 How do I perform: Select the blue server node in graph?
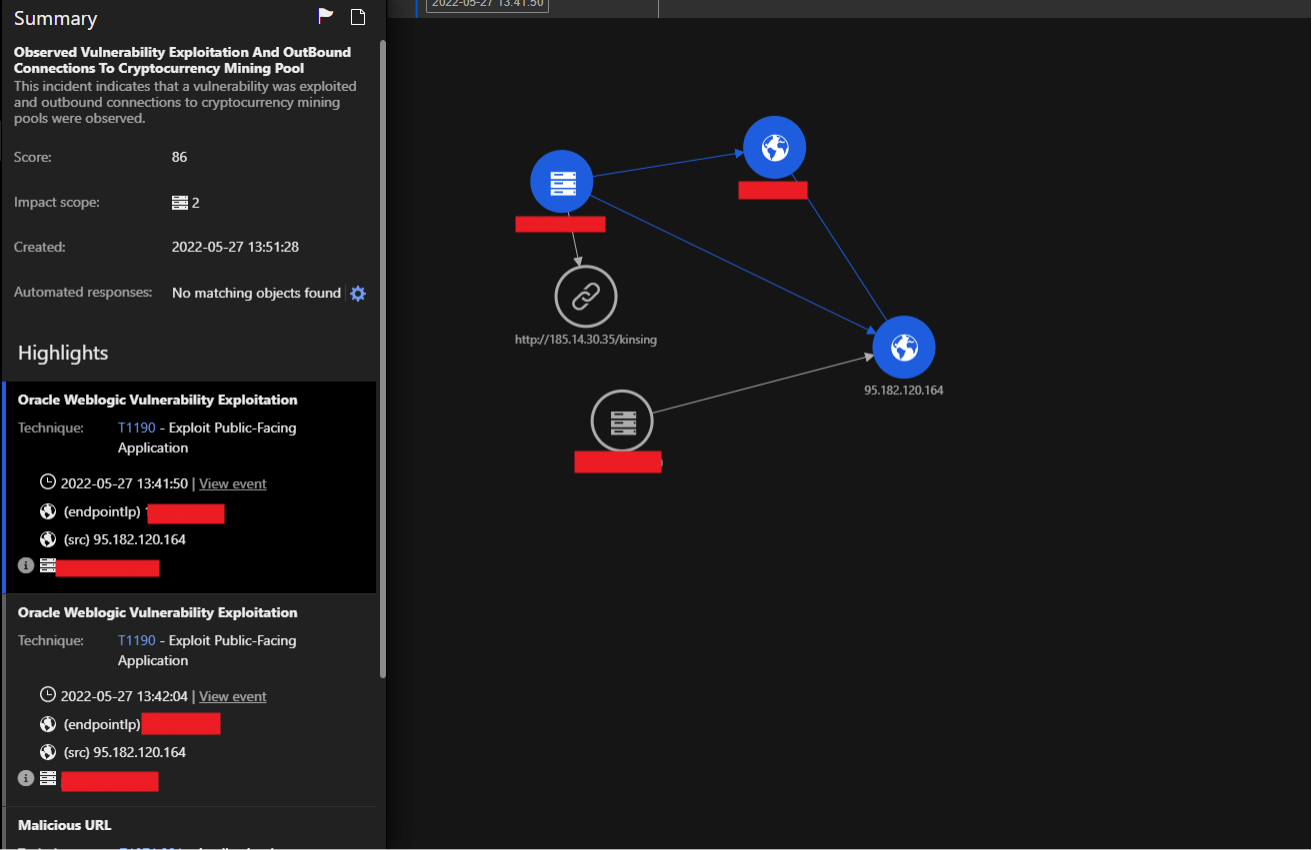[561, 182]
